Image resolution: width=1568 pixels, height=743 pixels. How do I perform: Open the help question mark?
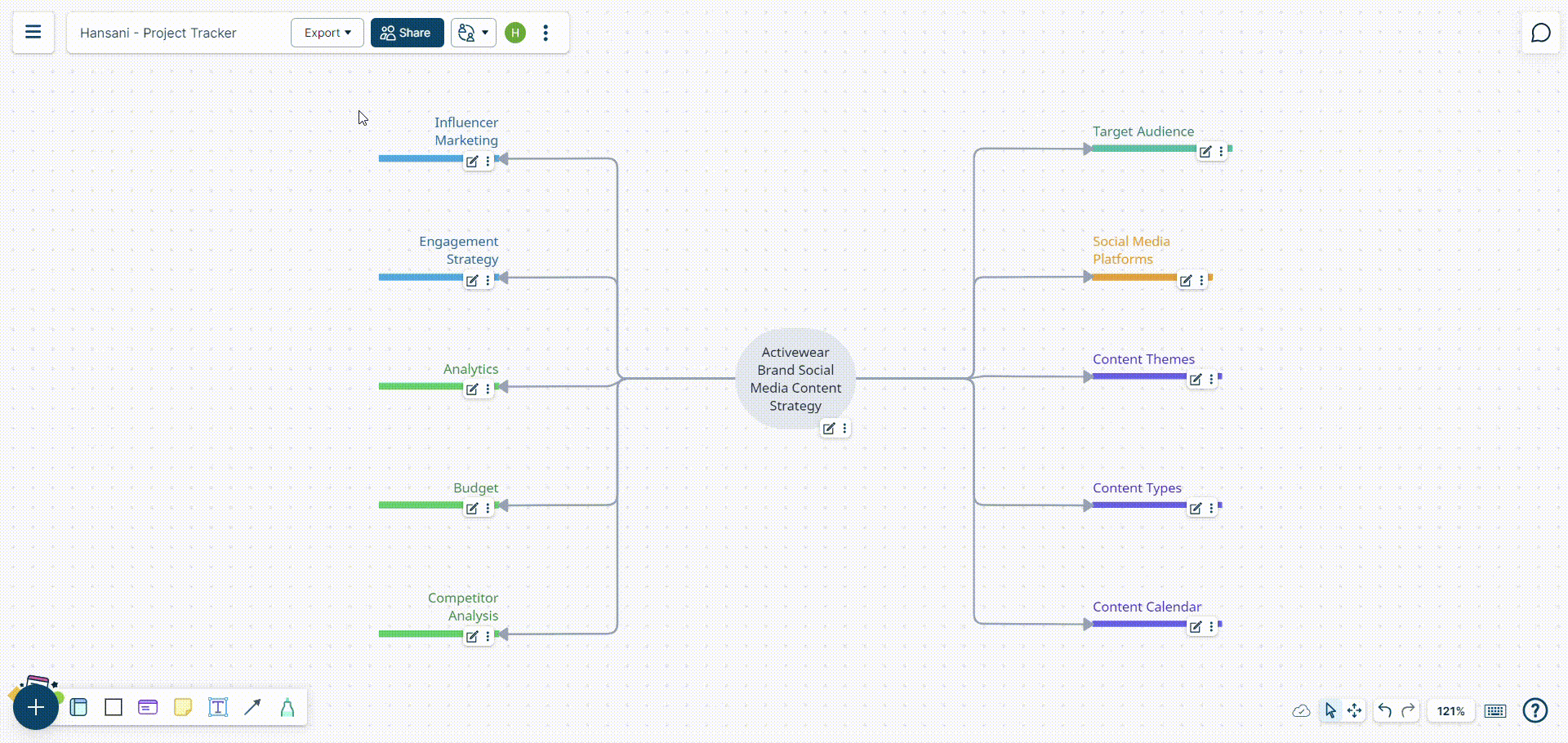1535,710
